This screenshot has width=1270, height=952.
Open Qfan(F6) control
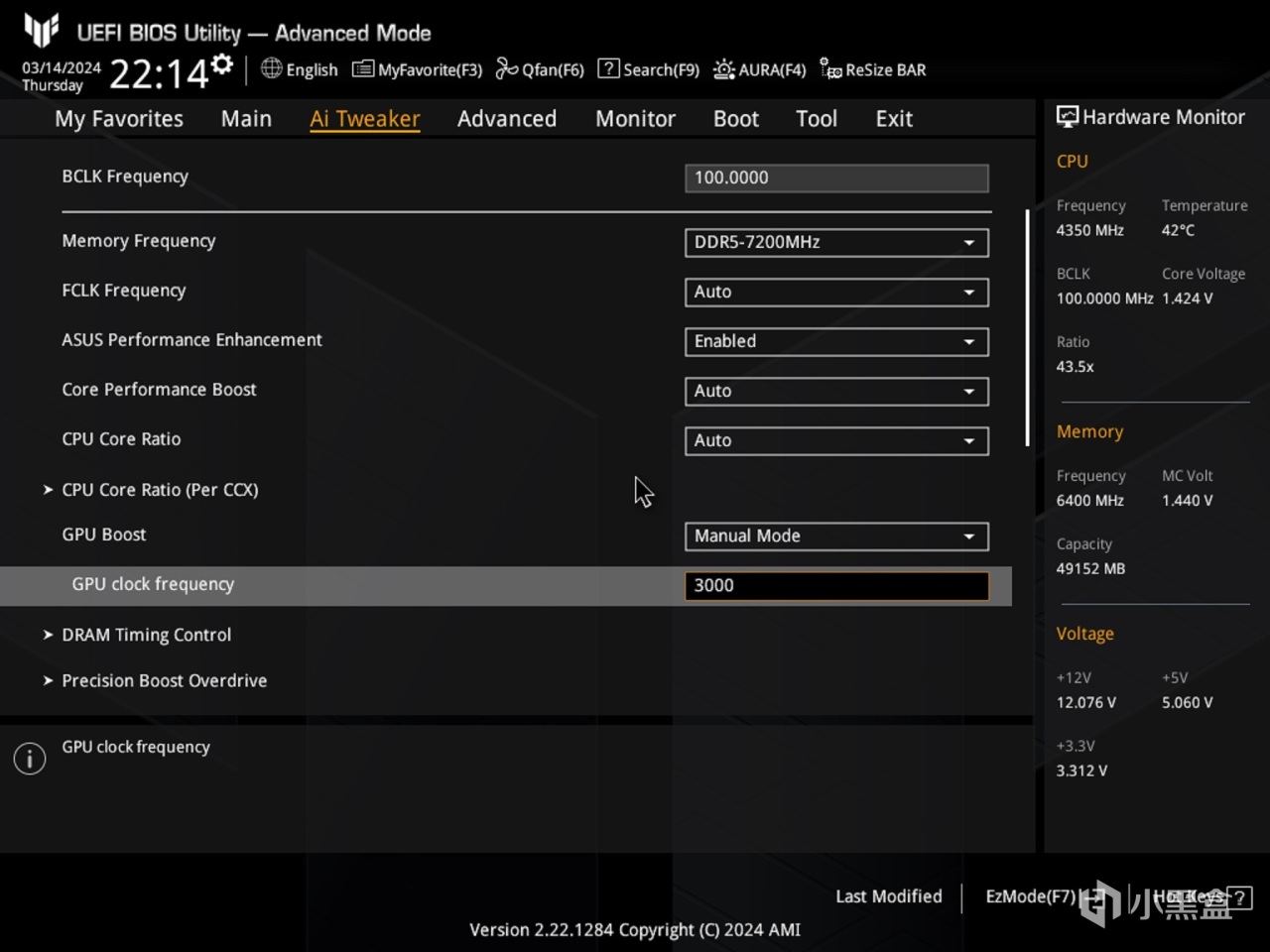[541, 69]
